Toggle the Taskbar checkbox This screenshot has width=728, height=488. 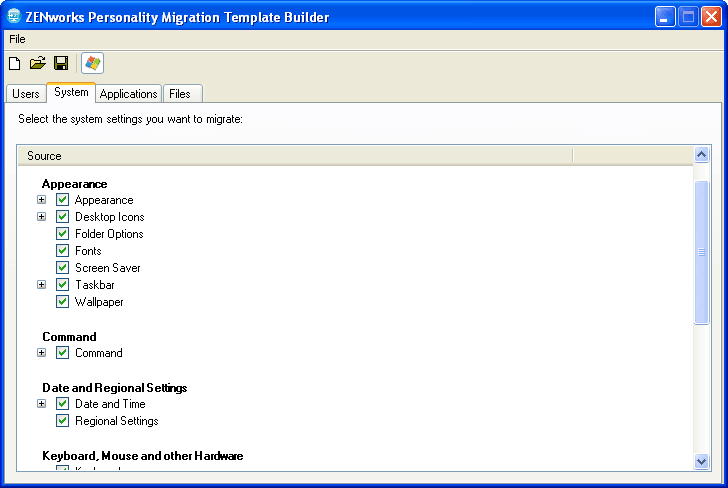(x=63, y=285)
